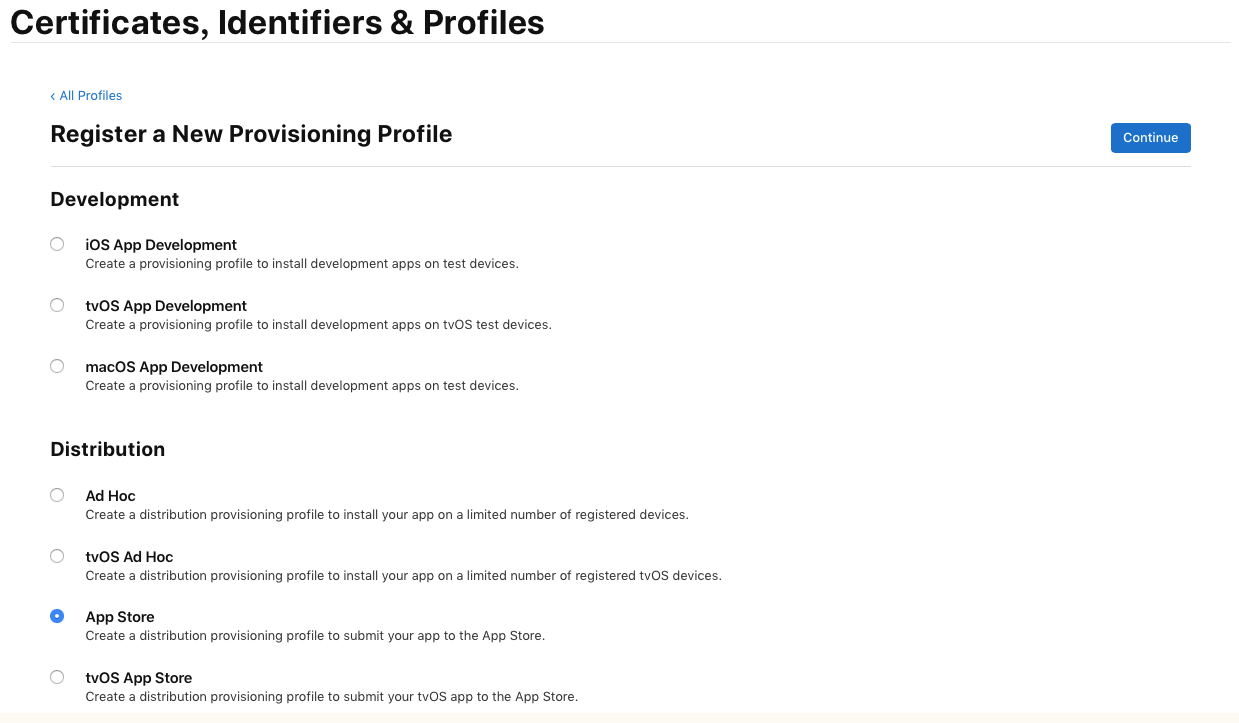1239x723 pixels.
Task: Choose the macOS App Development radio option
Action: pyautogui.click(x=57, y=366)
